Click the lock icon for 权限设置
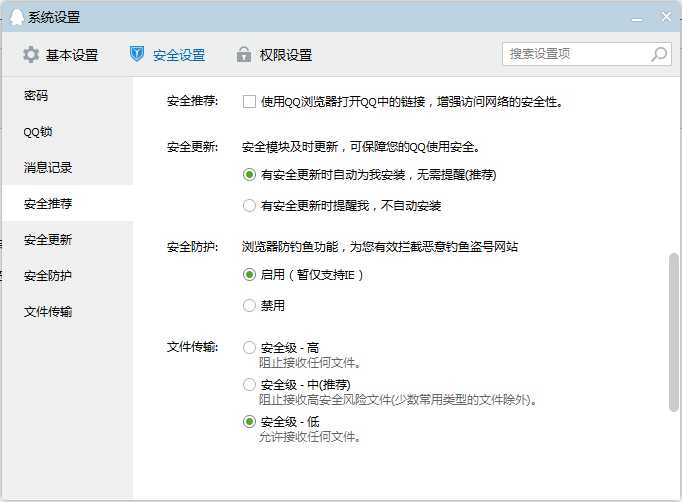The image size is (682, 502). [x=244, y=54]
